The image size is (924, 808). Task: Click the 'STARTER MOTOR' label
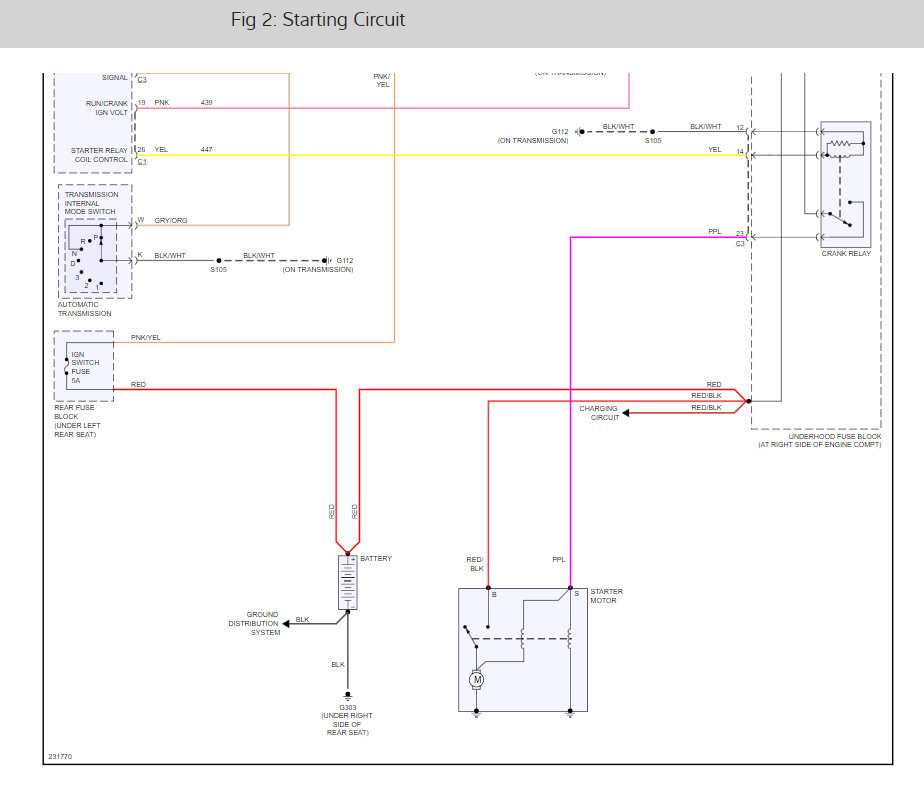606,596
